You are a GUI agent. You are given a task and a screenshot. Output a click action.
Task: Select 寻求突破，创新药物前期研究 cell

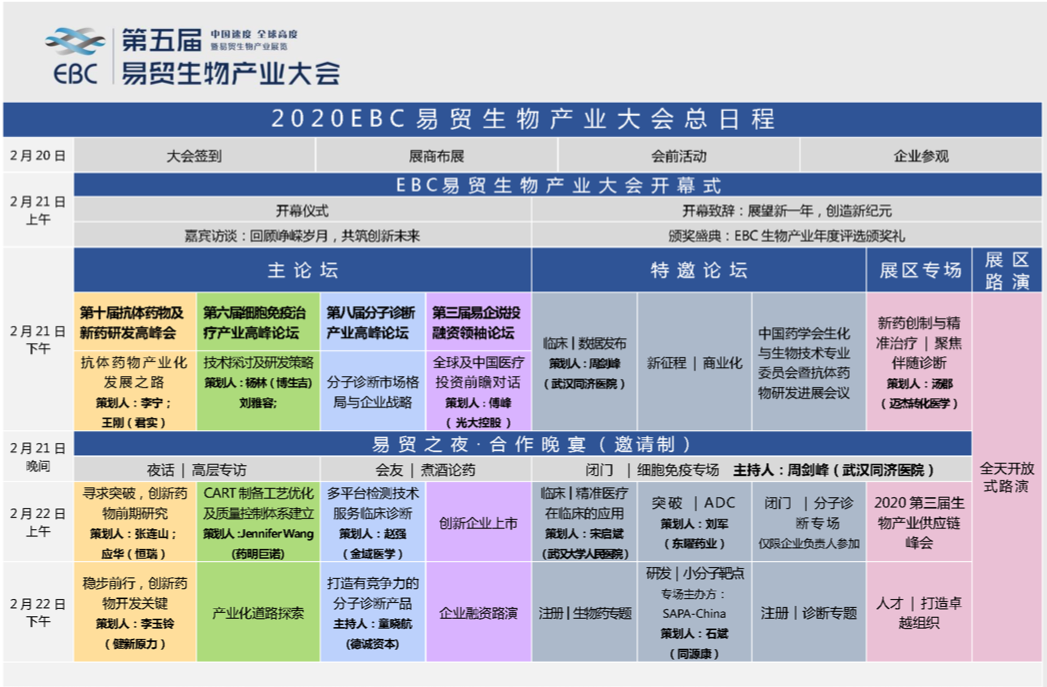click(x=134, y=521)
